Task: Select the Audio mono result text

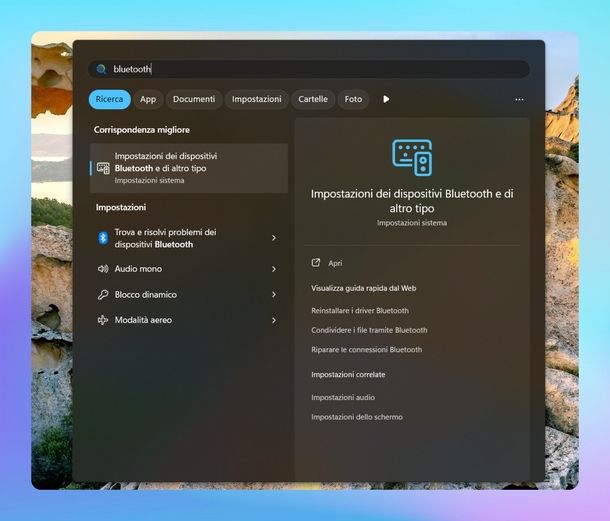Action: pyautogui.click(x=138, y=269)
